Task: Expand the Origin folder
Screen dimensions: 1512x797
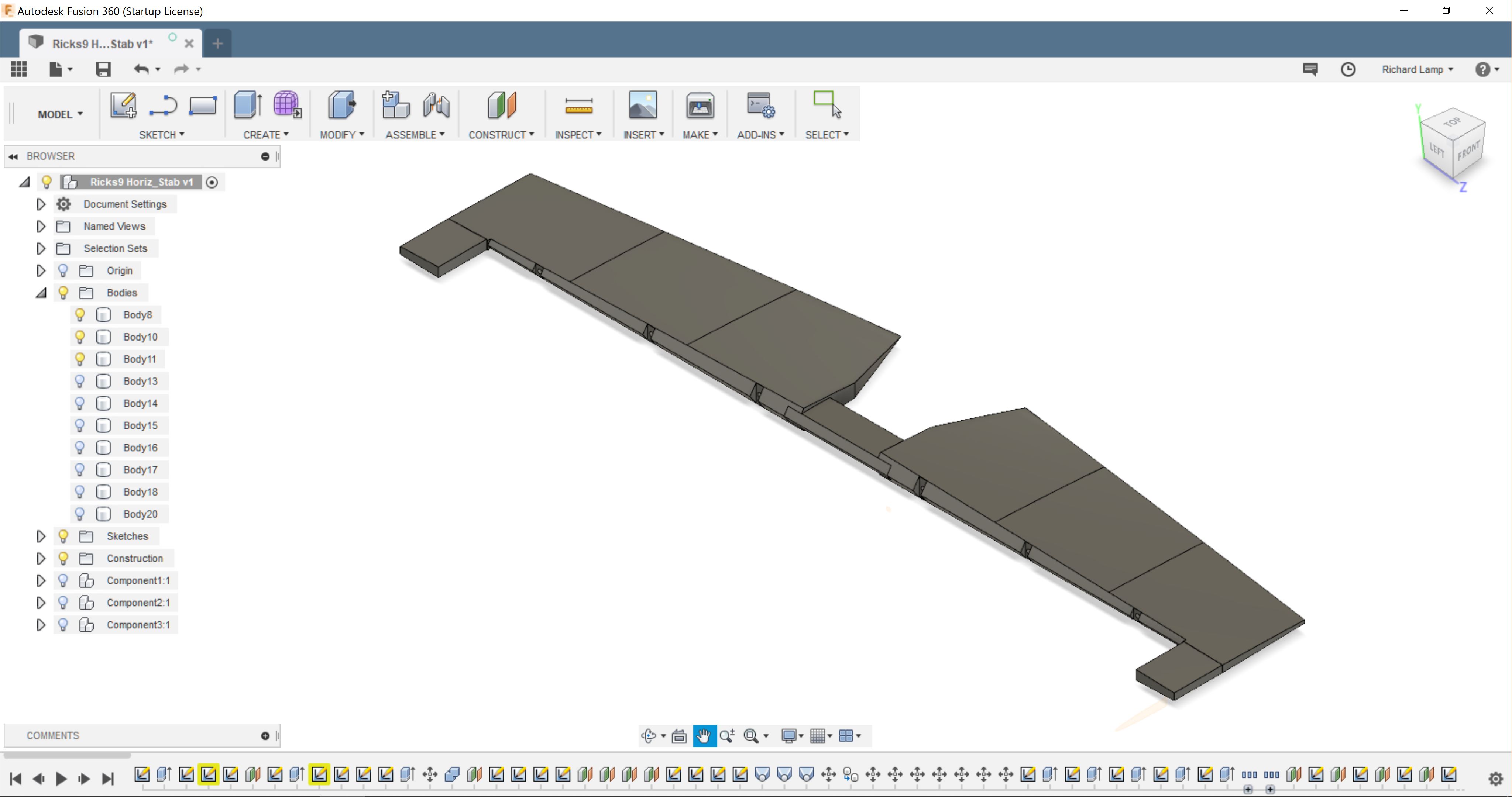Action: tap(40, 270)
